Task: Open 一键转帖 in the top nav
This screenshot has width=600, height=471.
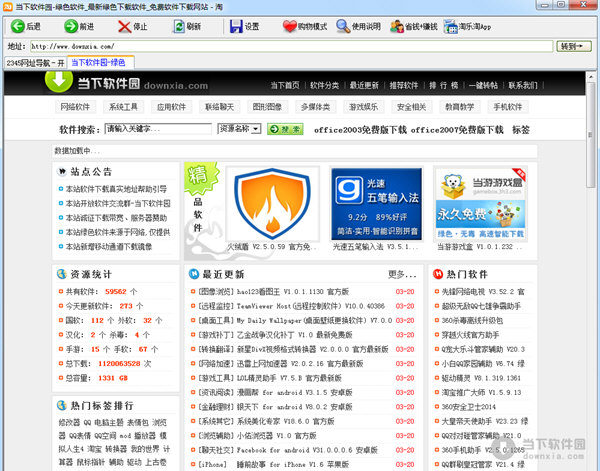Action: [x=483, y=85]
